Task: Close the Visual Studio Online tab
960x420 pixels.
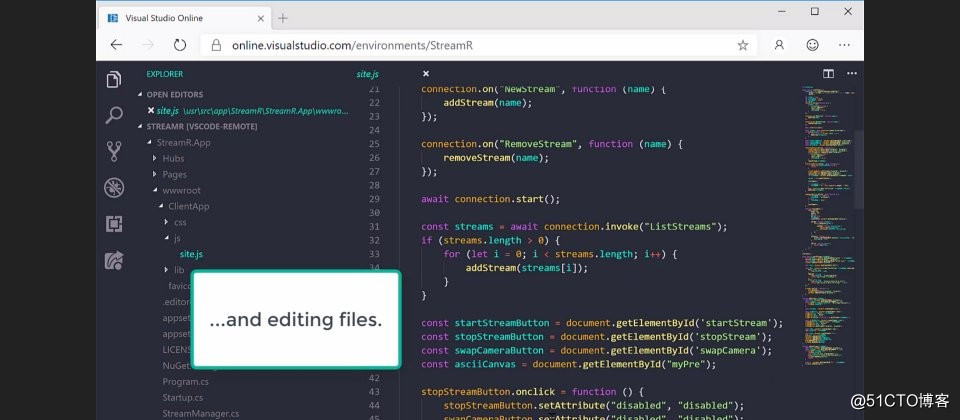Action: click(261, 18)
